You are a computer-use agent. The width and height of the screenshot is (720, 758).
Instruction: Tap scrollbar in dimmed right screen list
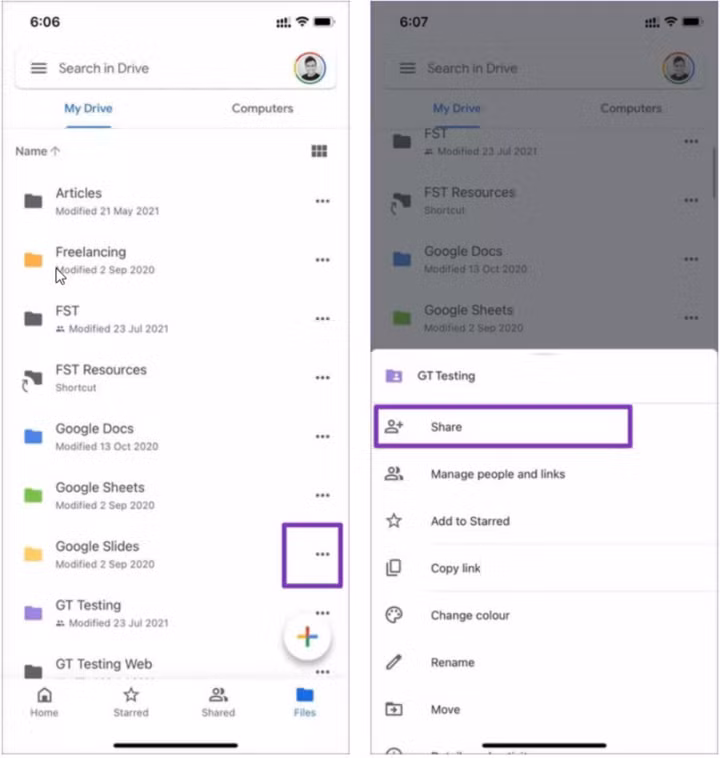point(714,173)
